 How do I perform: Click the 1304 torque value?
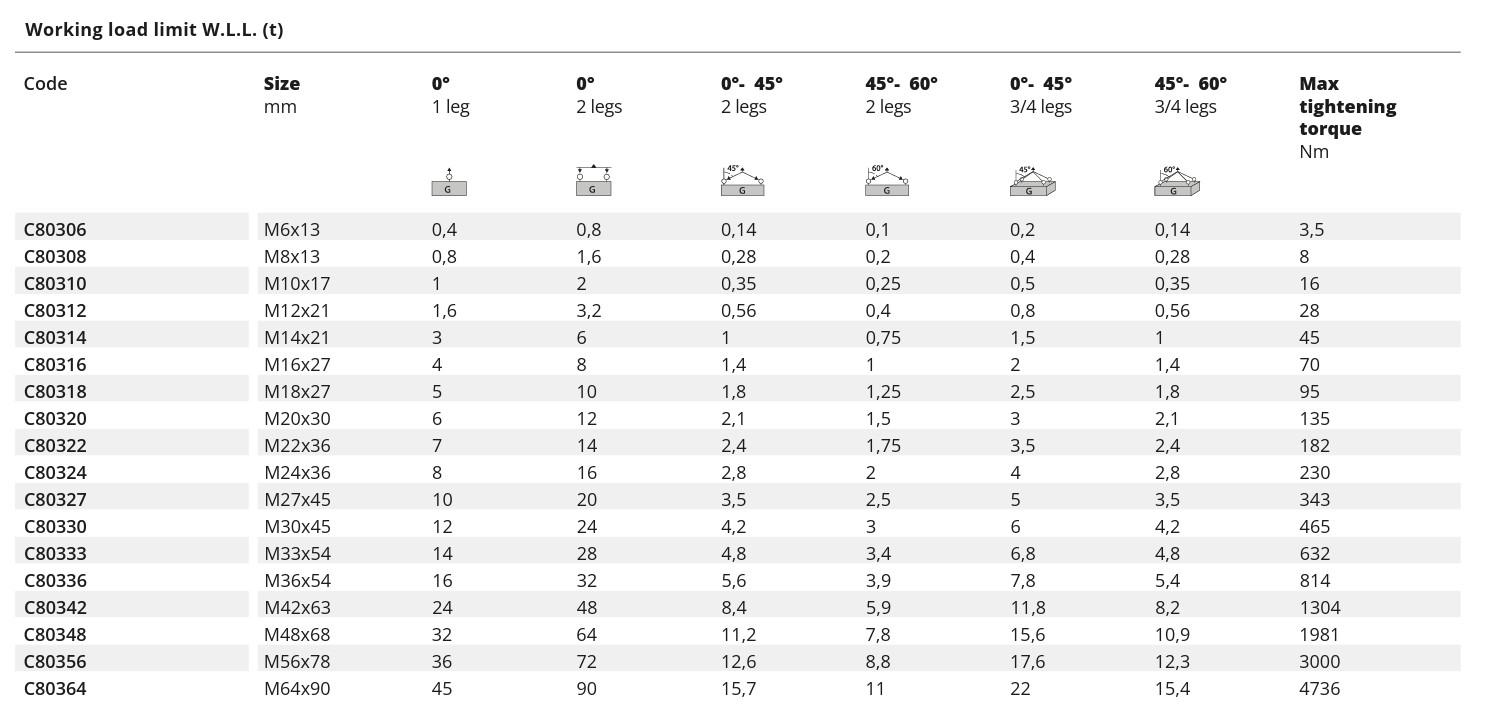pos(1320,608)
